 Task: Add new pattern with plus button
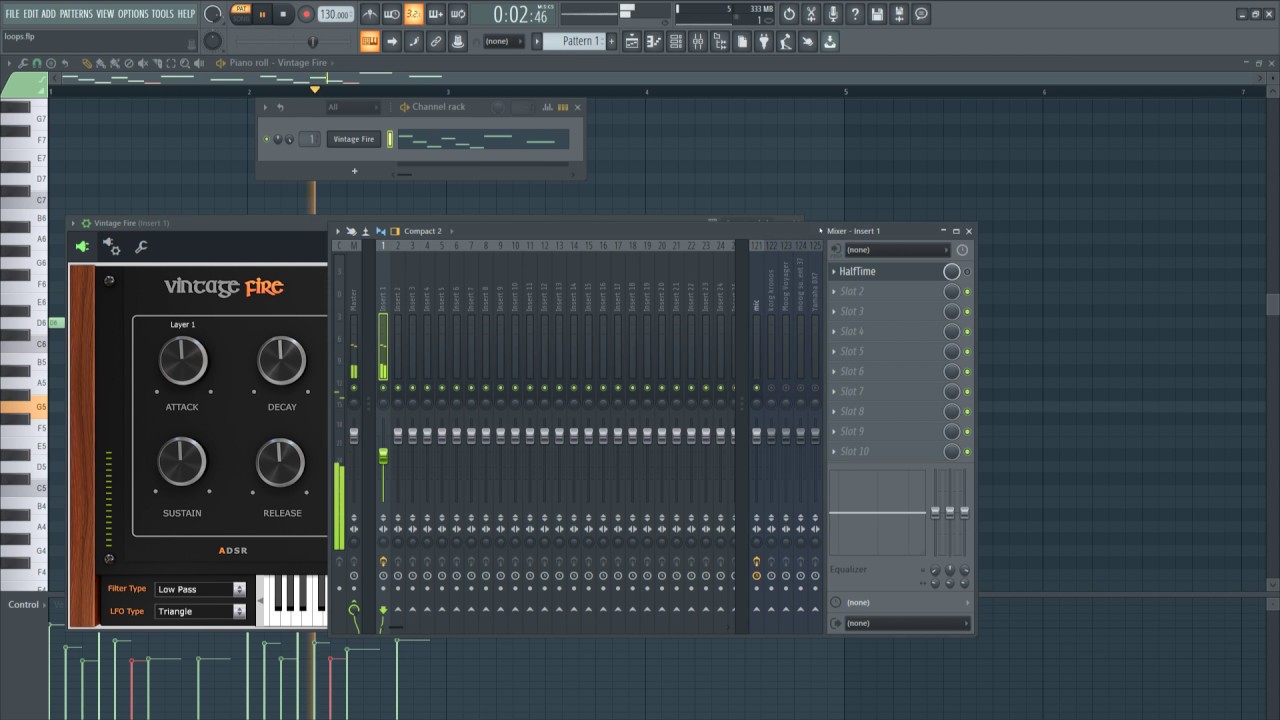point(613,41)
